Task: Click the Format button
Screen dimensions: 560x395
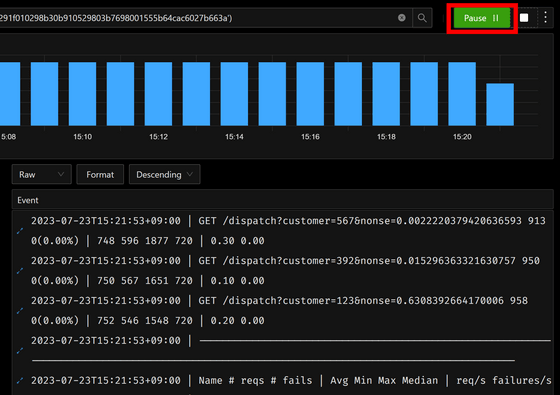Action: pyautogui.click(x=100, y=174)
